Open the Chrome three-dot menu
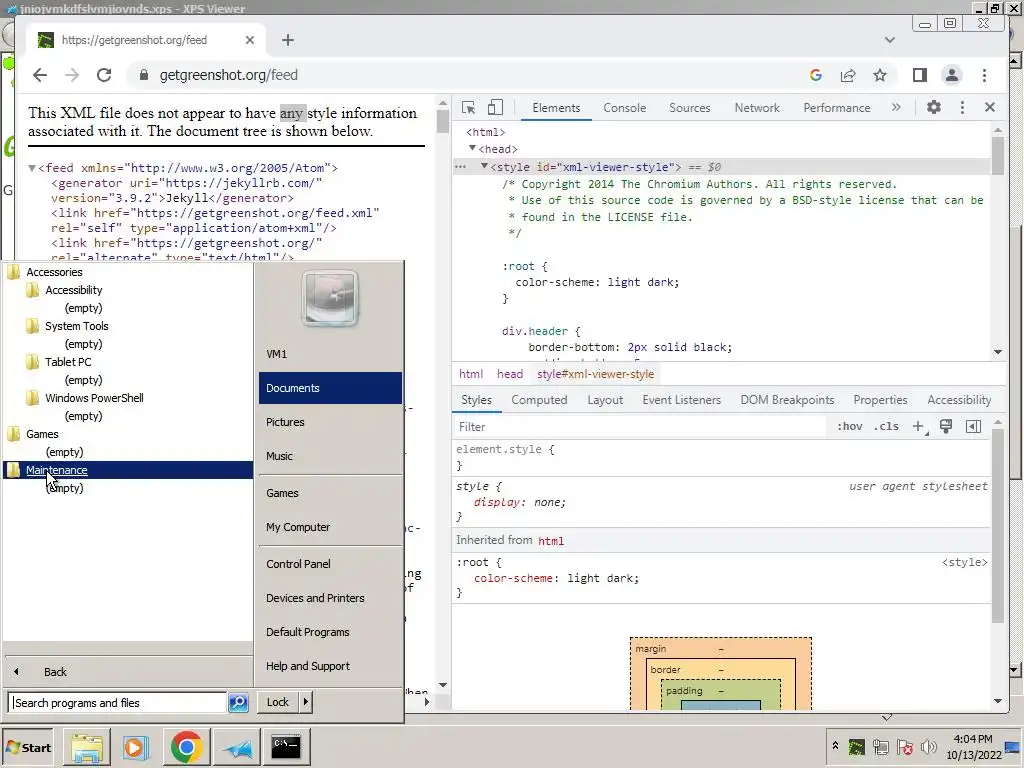1024x768 pixels. coord(984,75)
